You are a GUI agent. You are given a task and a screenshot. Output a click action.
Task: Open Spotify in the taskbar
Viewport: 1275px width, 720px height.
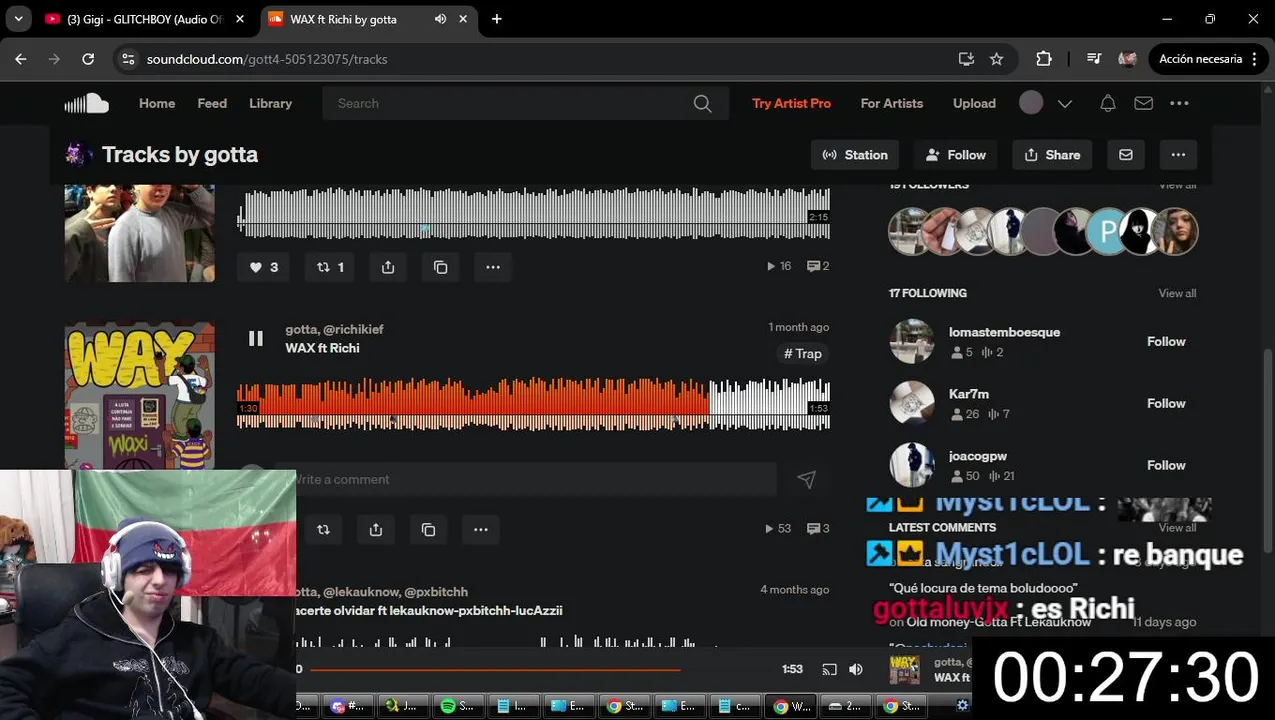457,706
